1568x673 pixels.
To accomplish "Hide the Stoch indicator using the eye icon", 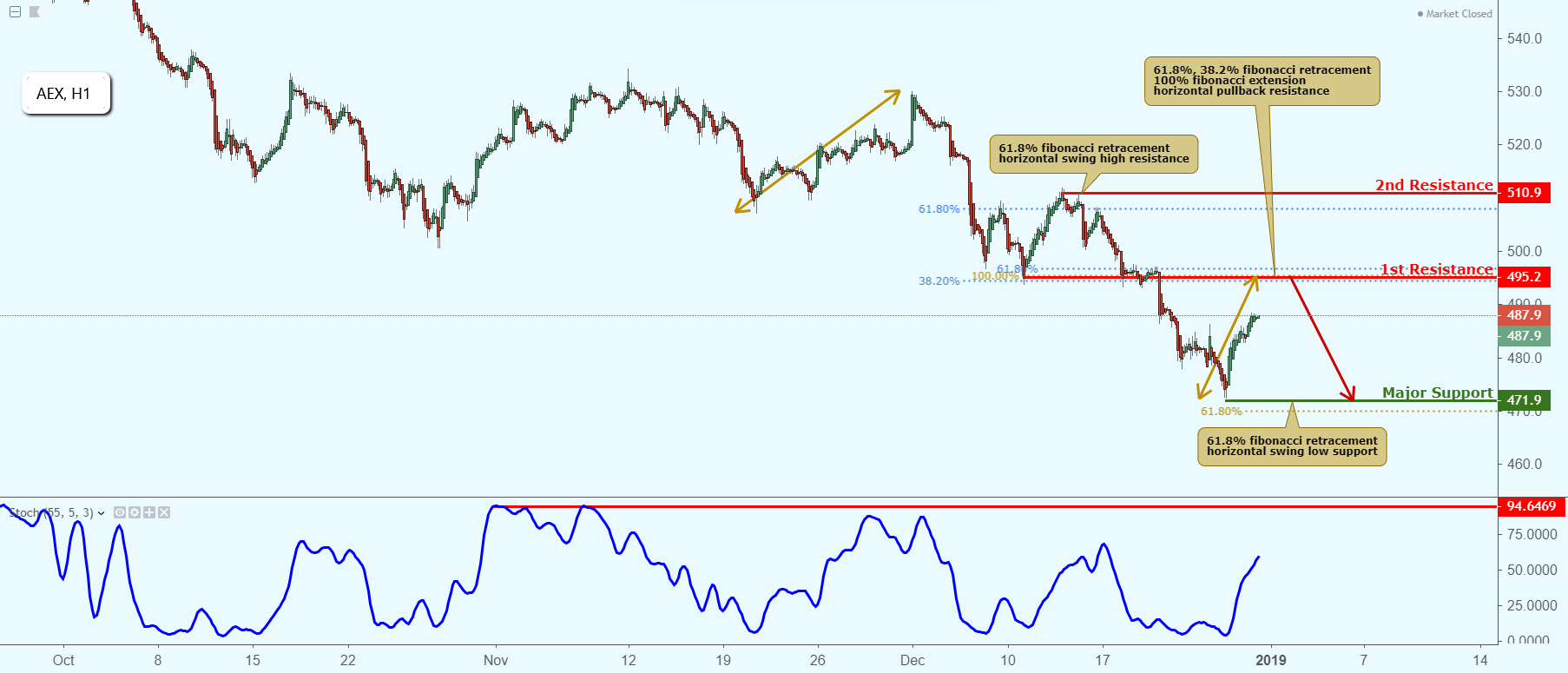I will (x=120, y=512).
